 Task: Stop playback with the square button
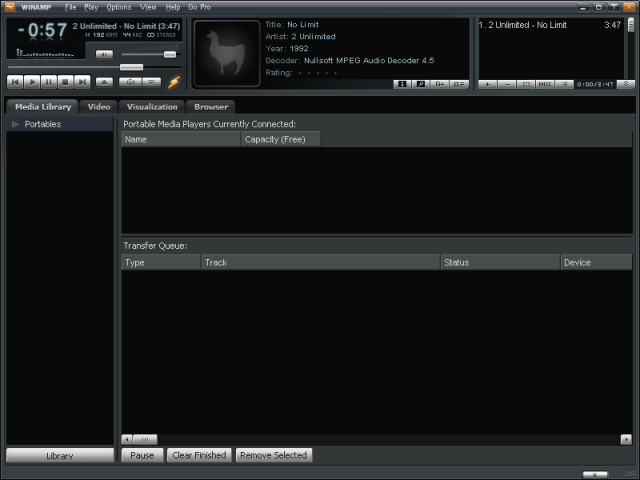coord(65,82)
